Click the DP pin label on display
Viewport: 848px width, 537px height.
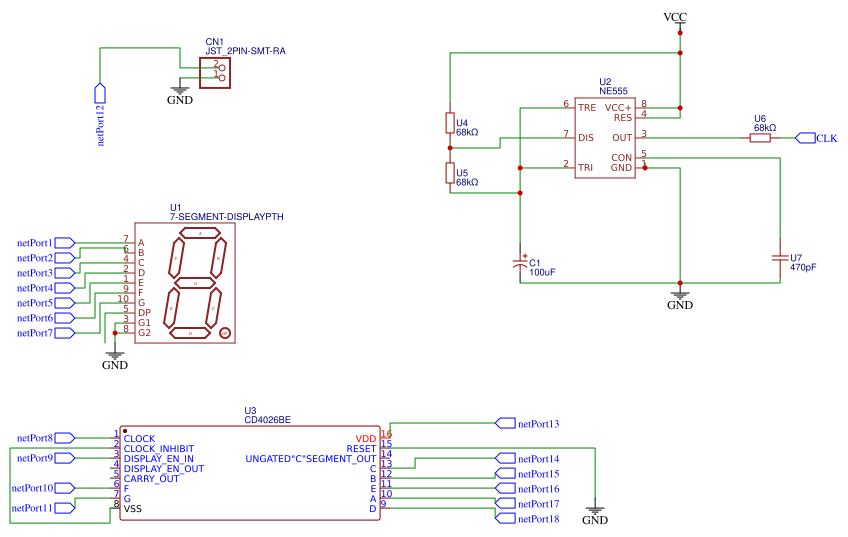click(144, 313)
